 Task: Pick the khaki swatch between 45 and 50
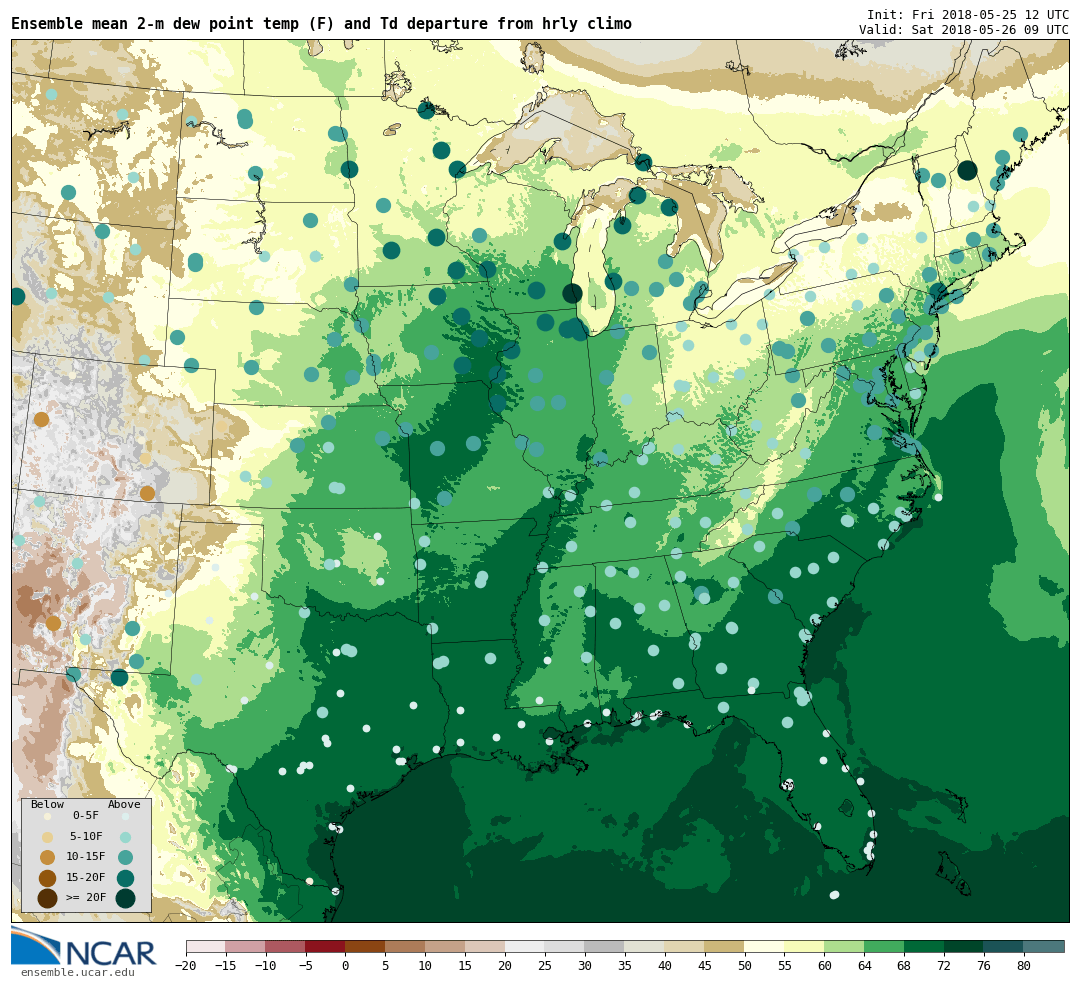[725, 946]
